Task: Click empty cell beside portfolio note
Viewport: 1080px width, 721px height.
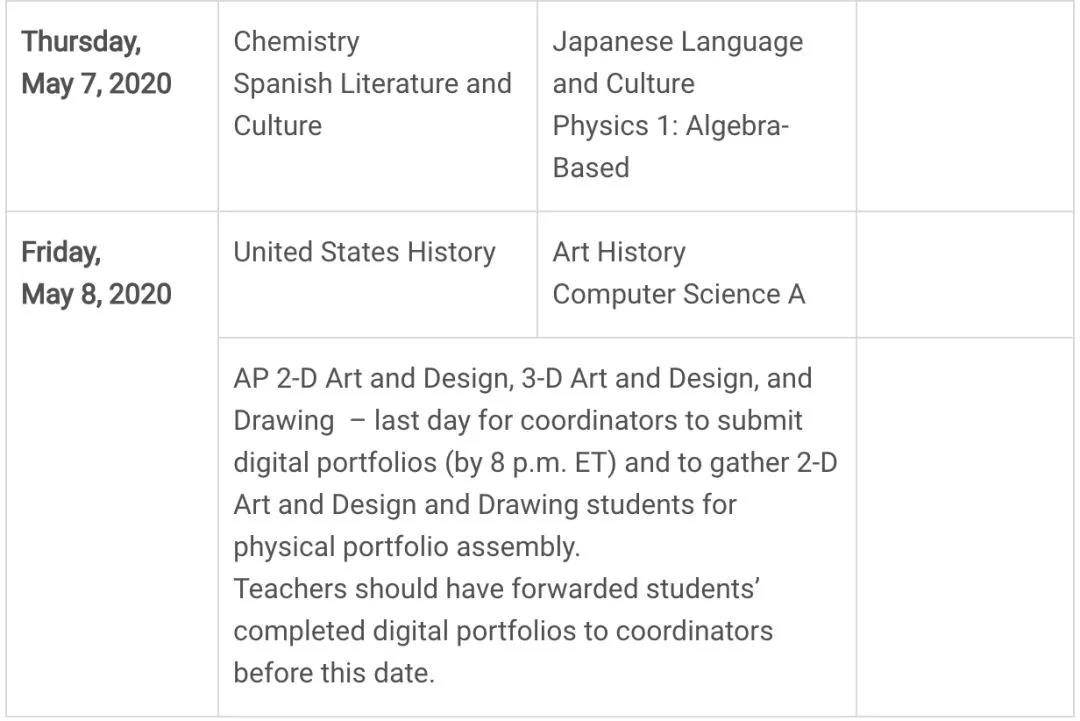Action: tap(964, 527)
